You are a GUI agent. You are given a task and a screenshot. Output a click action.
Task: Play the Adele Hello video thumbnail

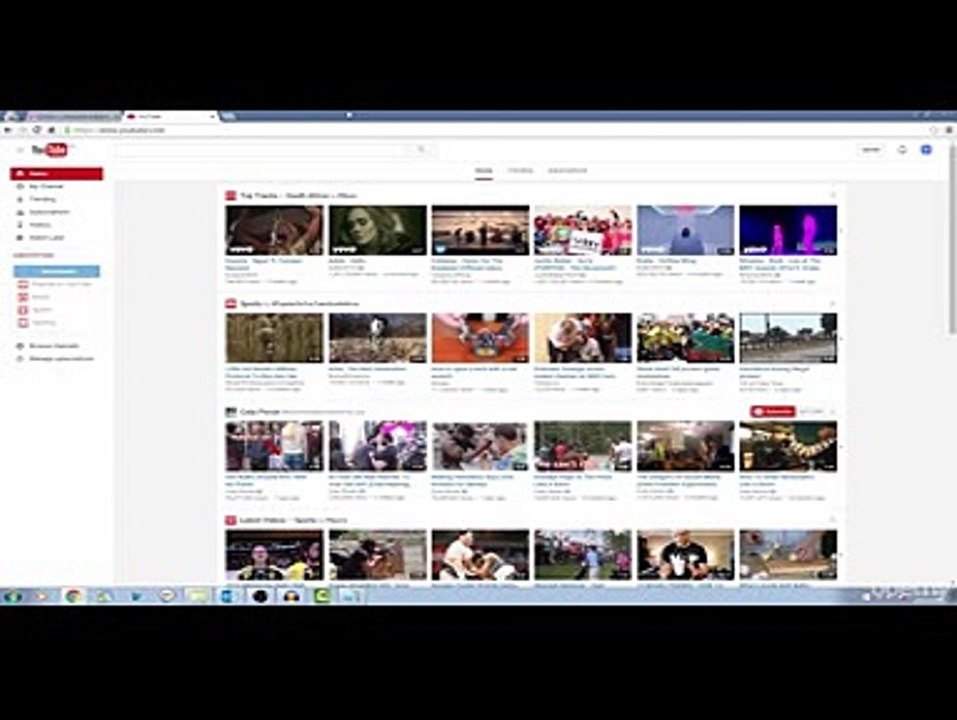coord(378,230)
